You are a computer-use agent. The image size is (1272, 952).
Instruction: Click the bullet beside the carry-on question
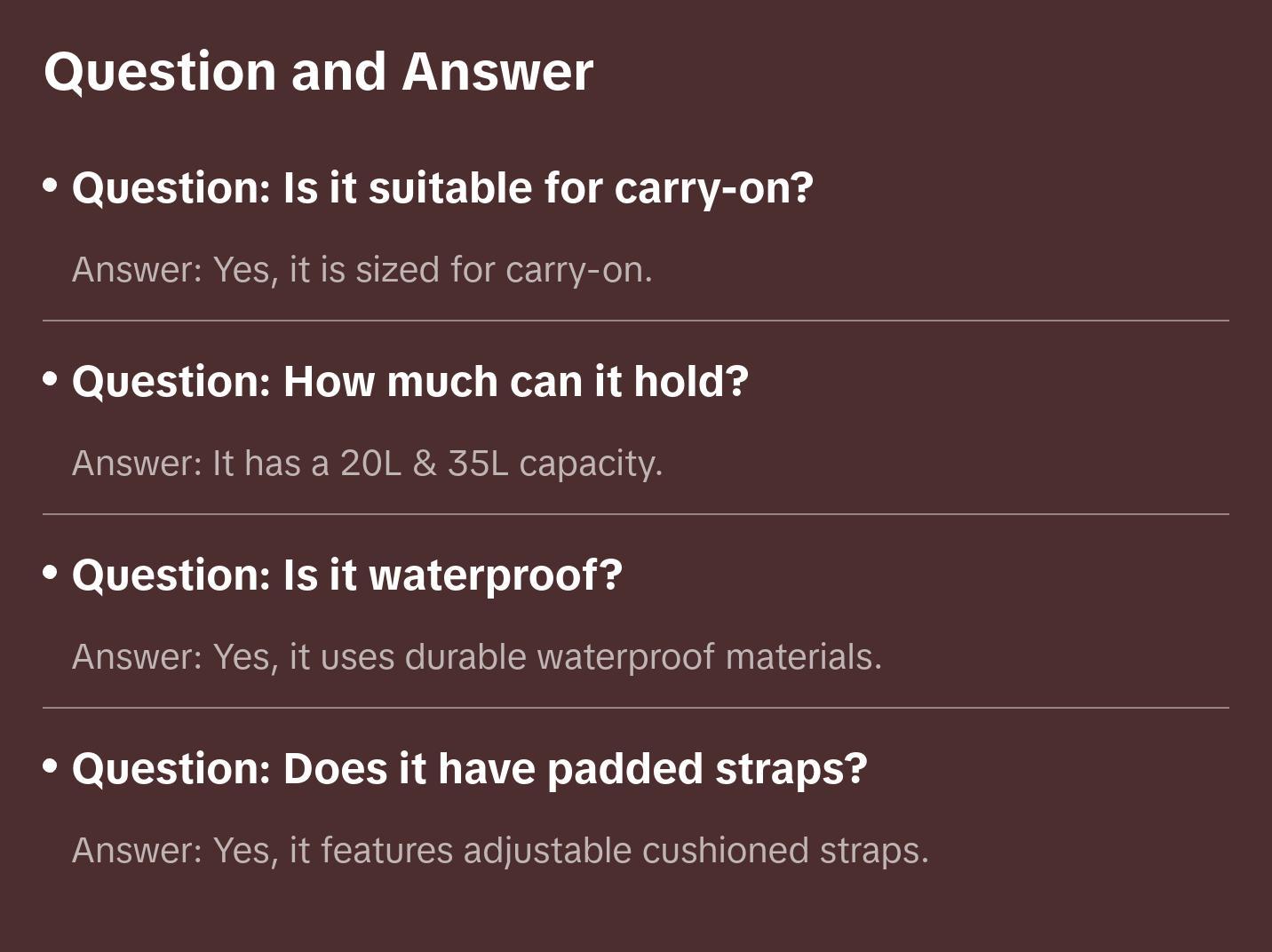(51, 186)
